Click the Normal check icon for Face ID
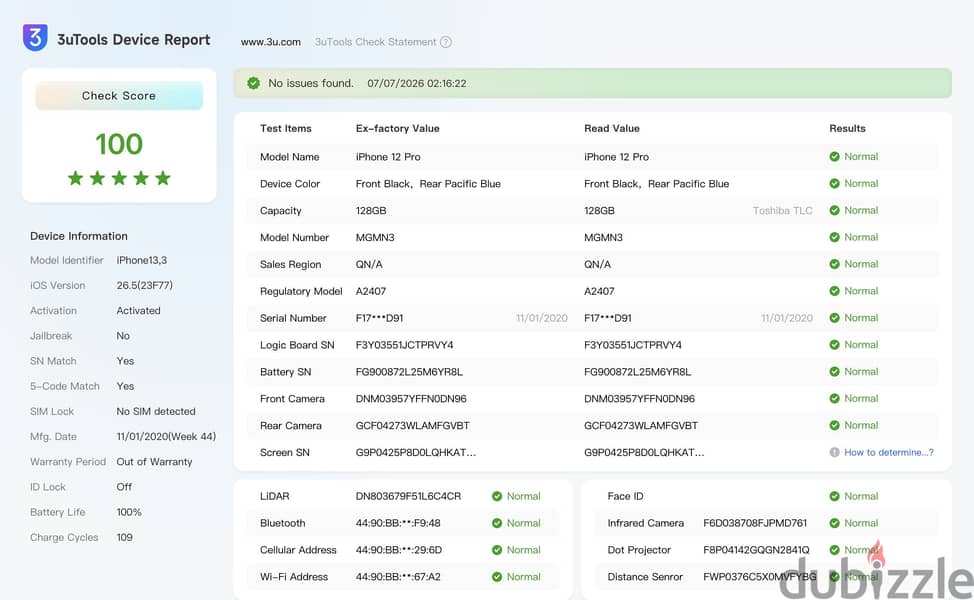The image size is (974, 600). click(x=834, y=496)
